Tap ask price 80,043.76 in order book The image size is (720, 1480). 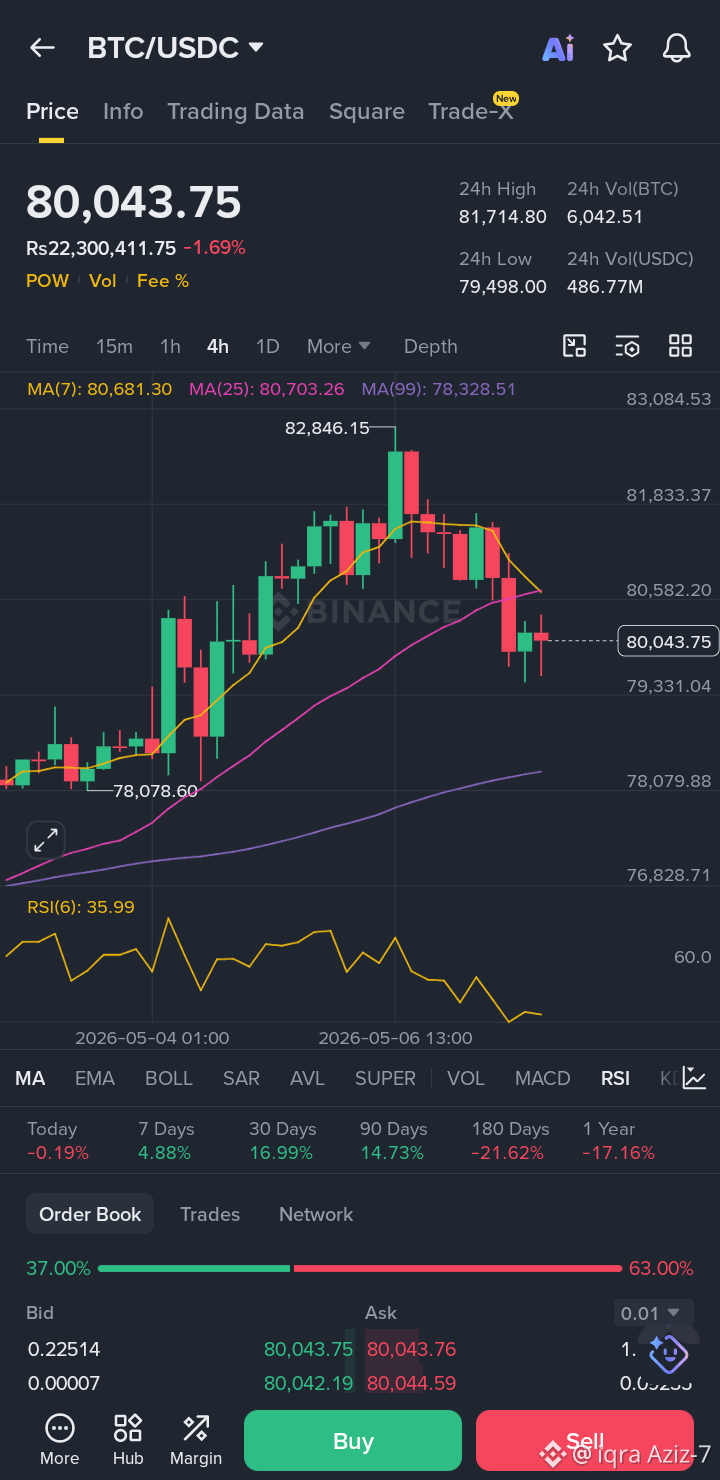click(411, 1349)
